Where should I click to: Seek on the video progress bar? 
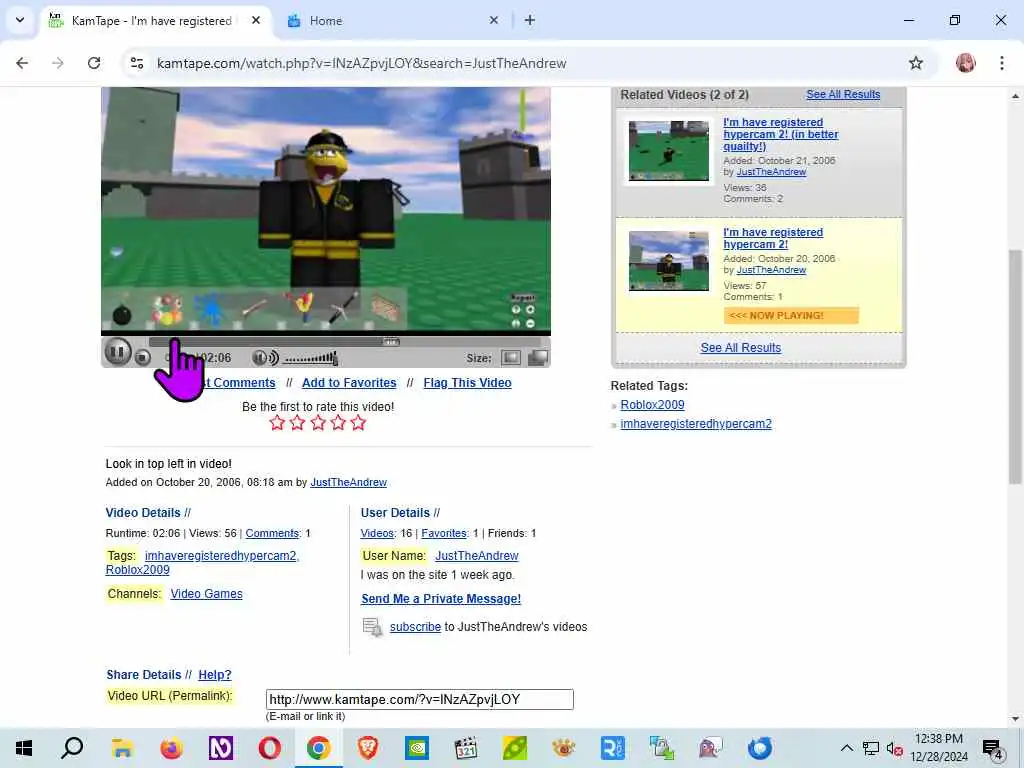pyautogui.click(x=344, y=342)
